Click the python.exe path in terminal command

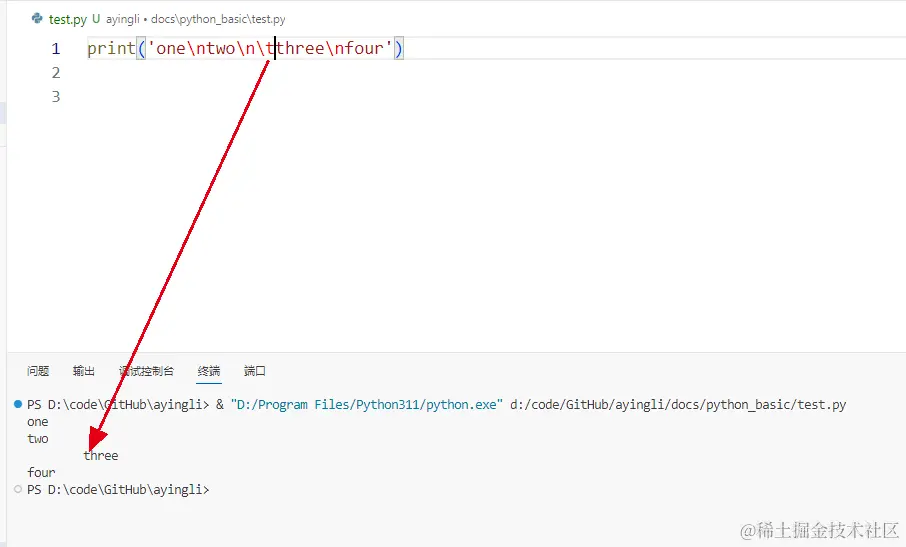click(x=367, y=405)
